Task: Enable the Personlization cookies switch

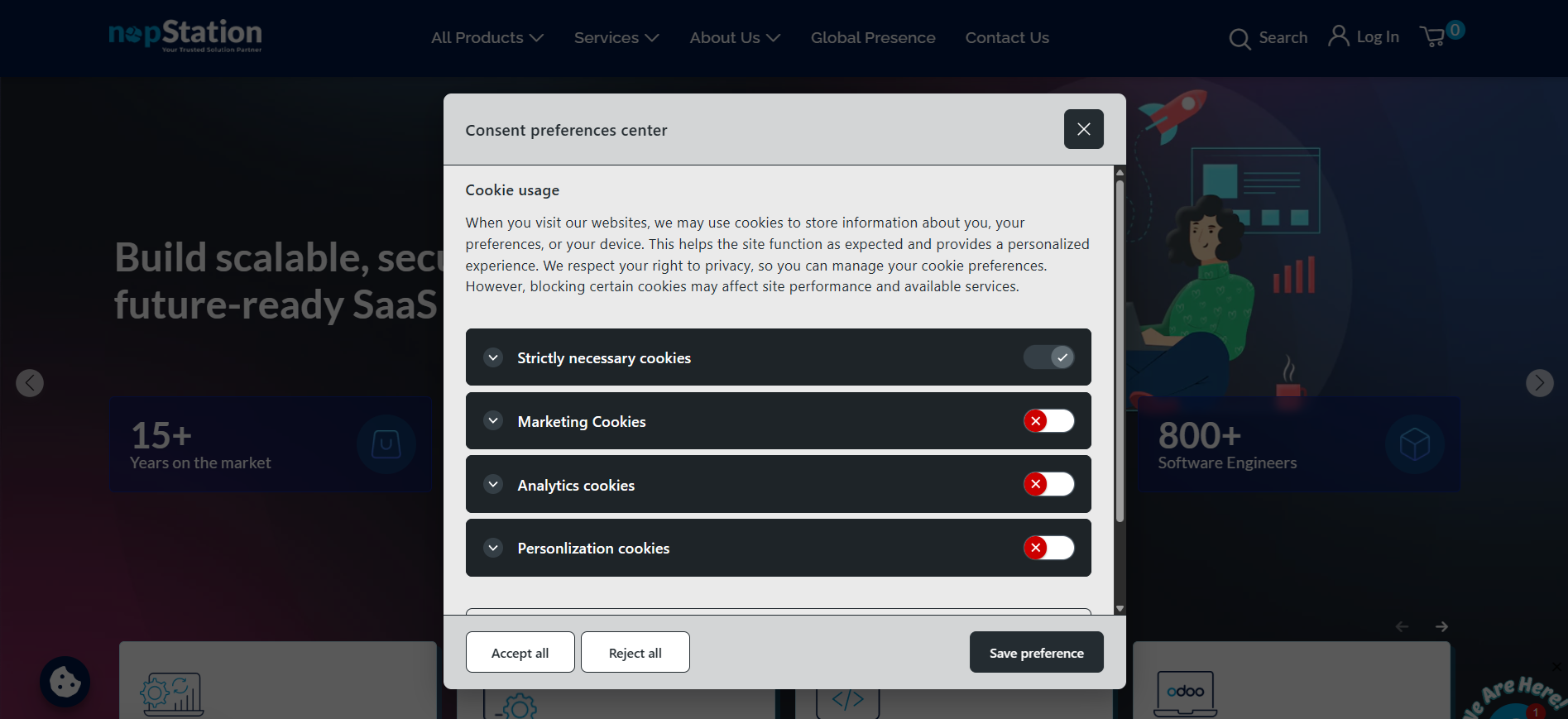Action: pos(1049,548)
